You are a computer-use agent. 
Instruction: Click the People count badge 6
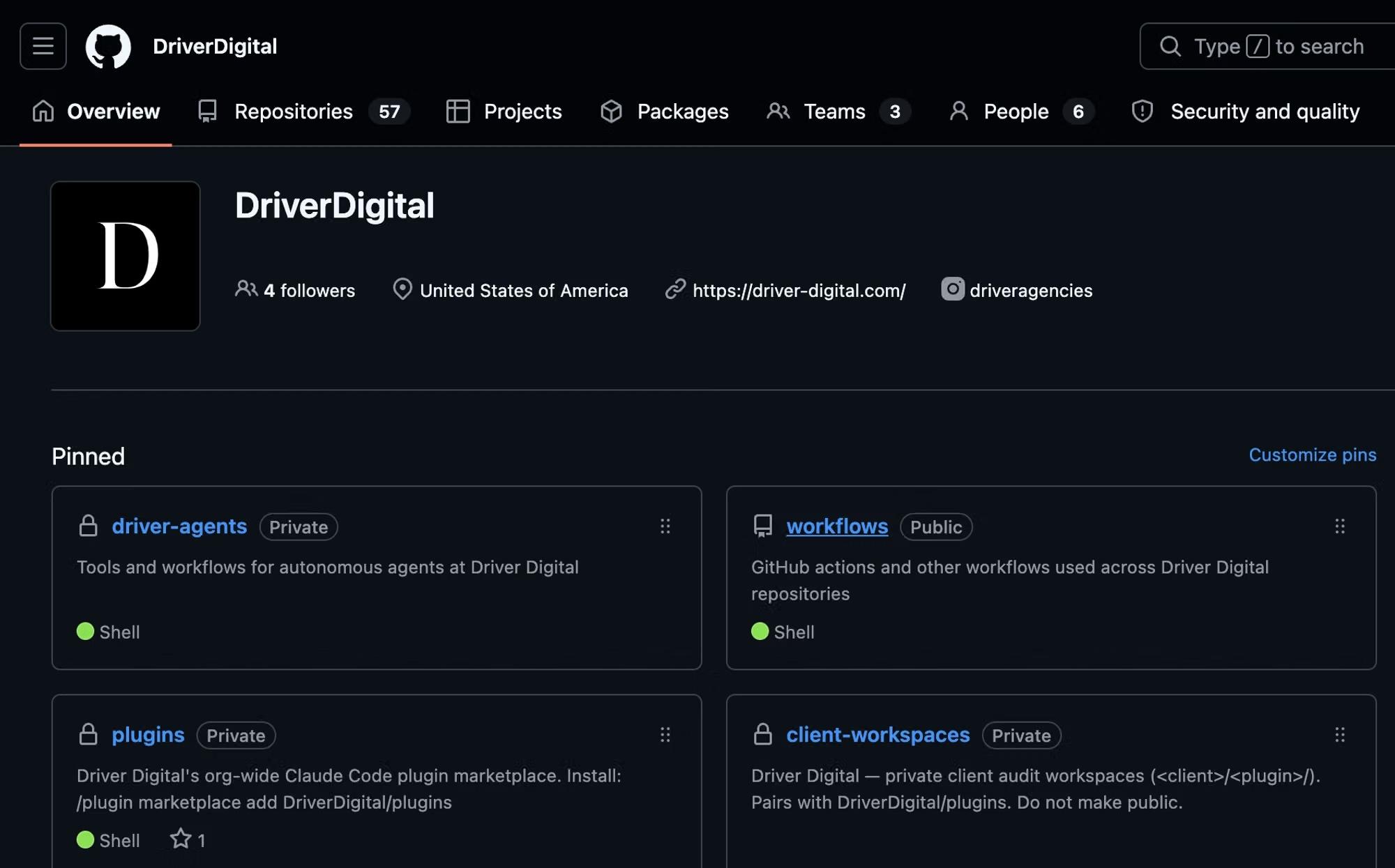(x=1078, y=112)
